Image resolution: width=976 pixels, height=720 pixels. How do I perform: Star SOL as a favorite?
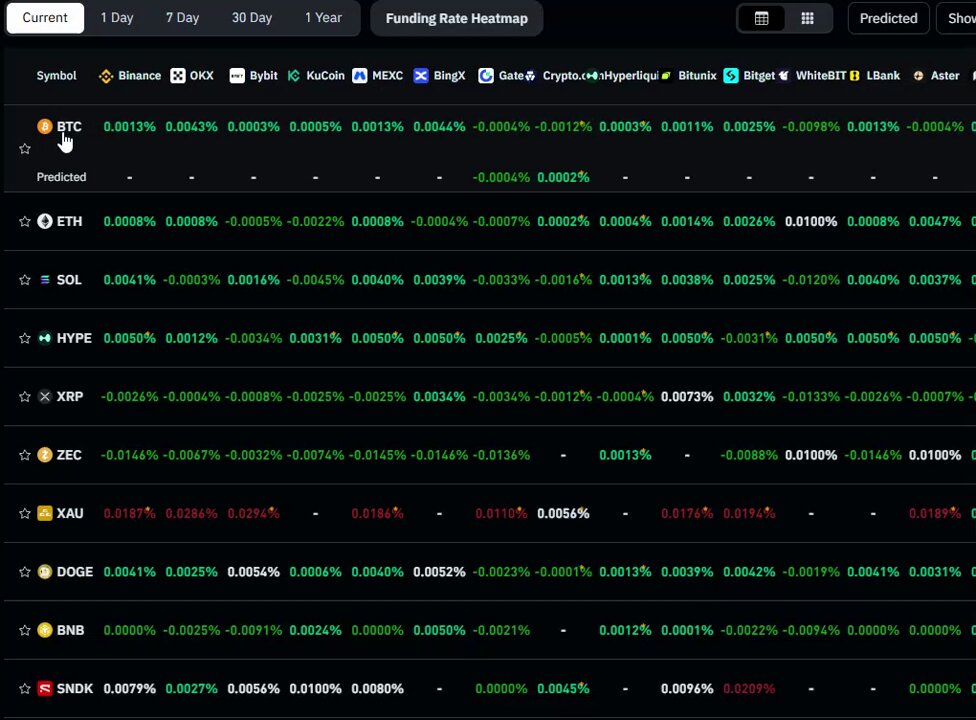point(25,280)
